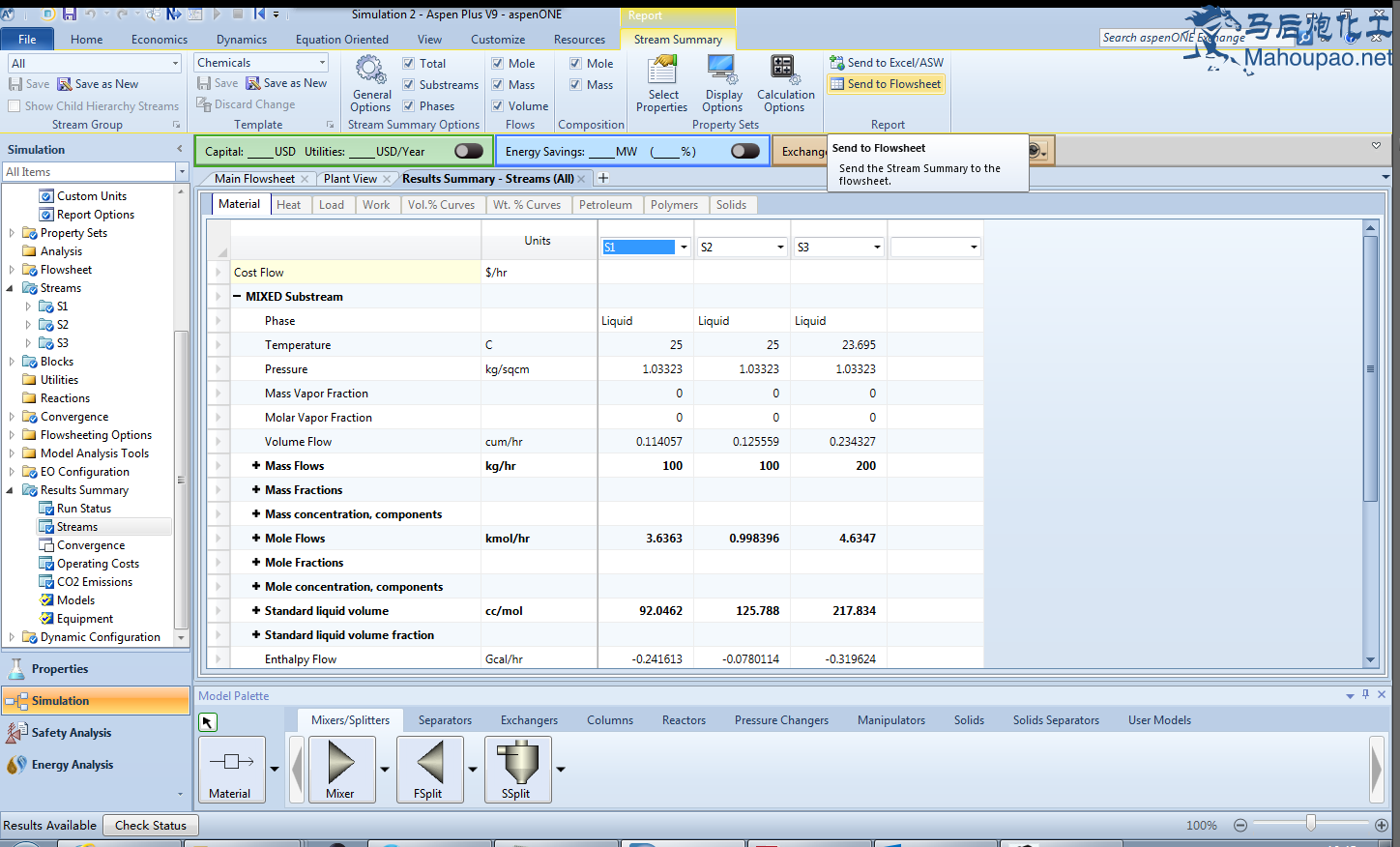
Task: Switch to the Heat tab
Action: click(288, 205)
